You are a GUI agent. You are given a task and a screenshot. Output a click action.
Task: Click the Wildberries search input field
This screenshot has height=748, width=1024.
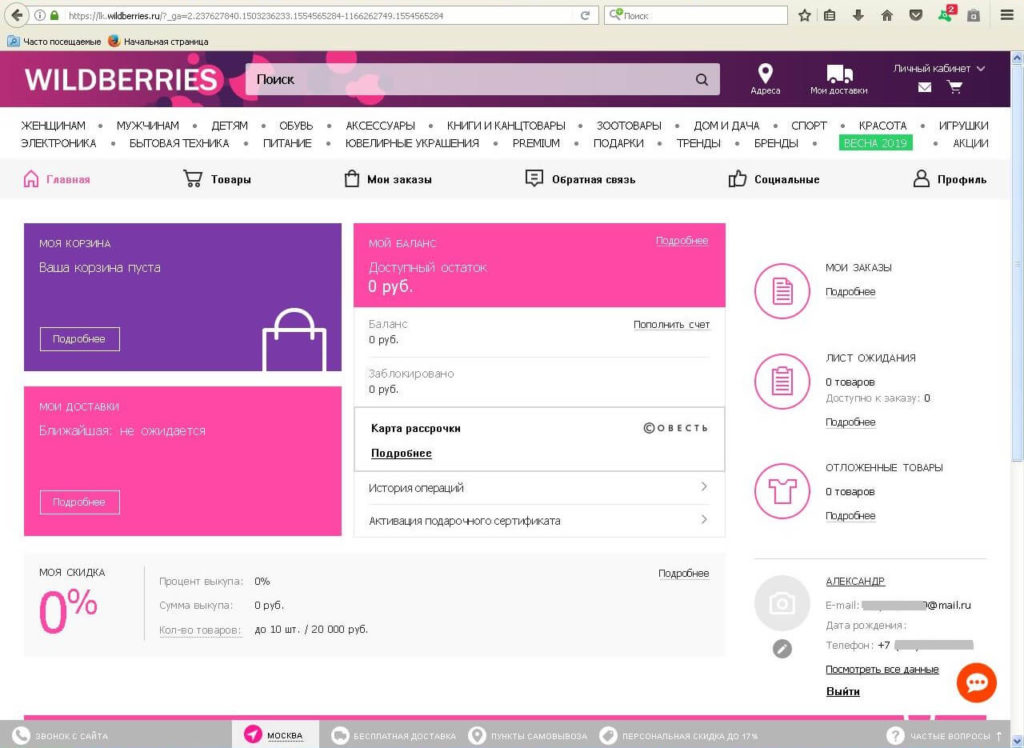tap(468, 80)
